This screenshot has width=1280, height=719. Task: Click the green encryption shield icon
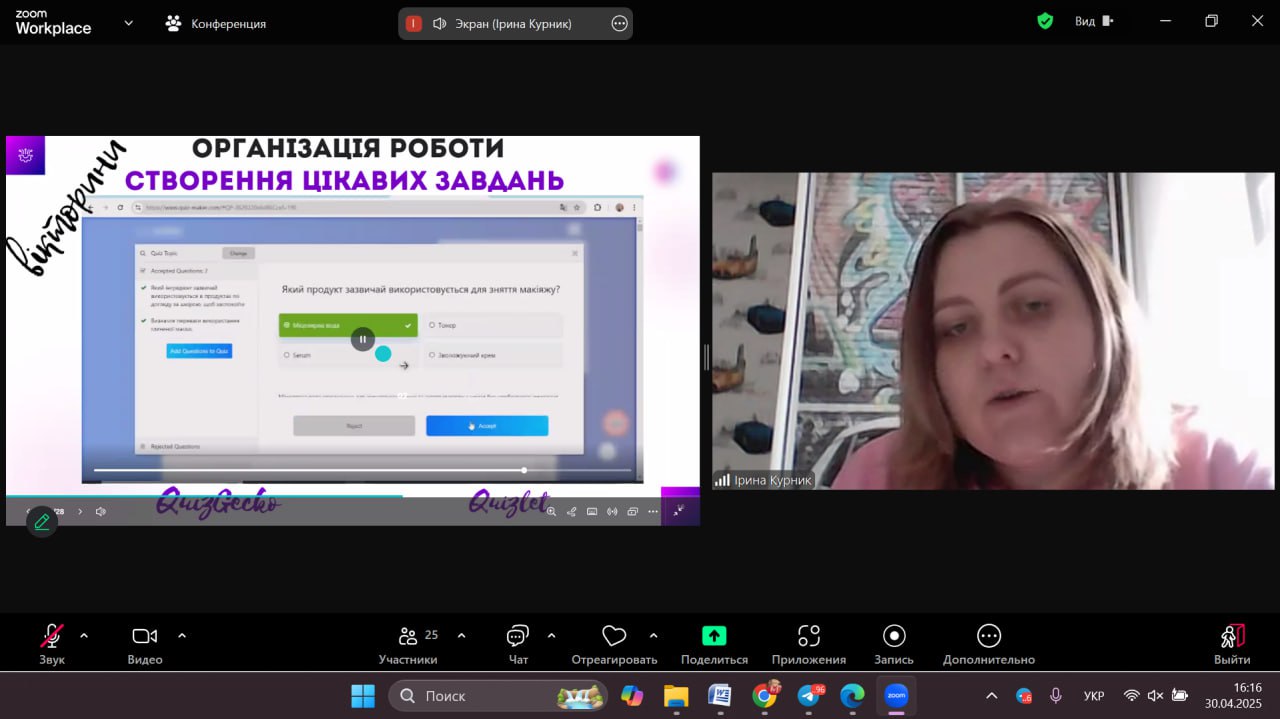[1045, 22]
